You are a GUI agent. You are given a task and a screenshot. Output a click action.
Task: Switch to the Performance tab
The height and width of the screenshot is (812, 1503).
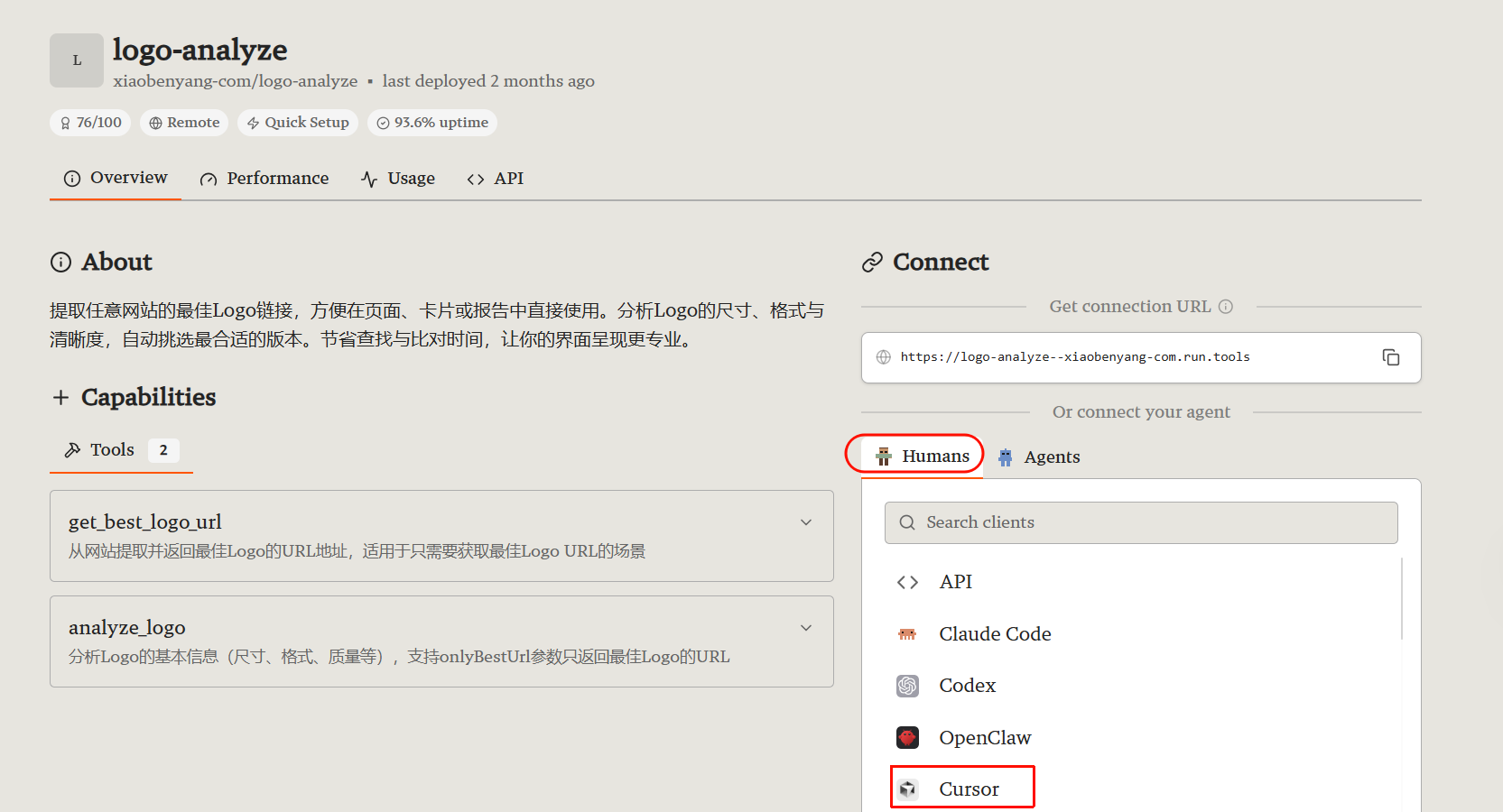[x=264, y=179]
